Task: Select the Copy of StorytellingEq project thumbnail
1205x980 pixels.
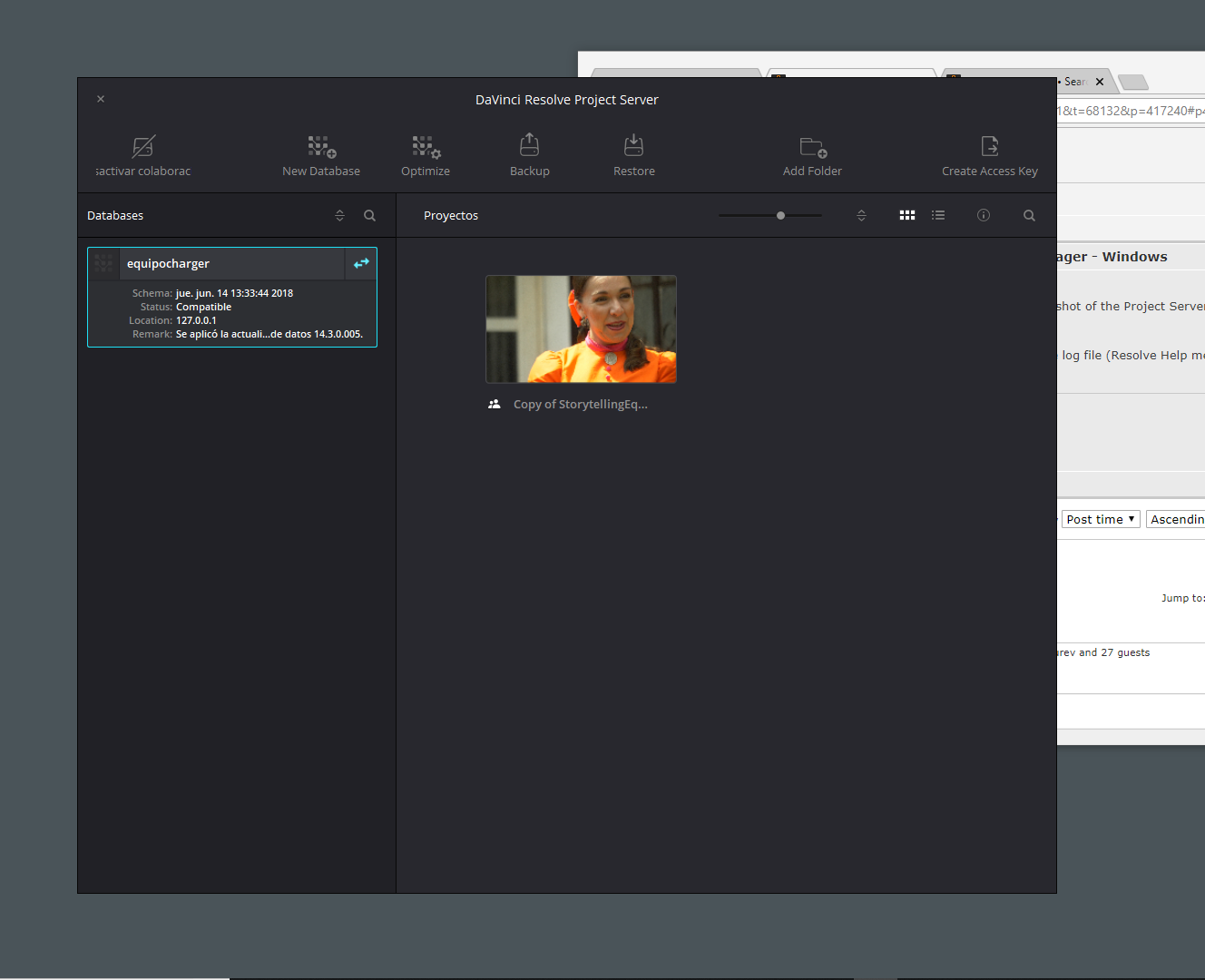Action: (x=582, y=329)
